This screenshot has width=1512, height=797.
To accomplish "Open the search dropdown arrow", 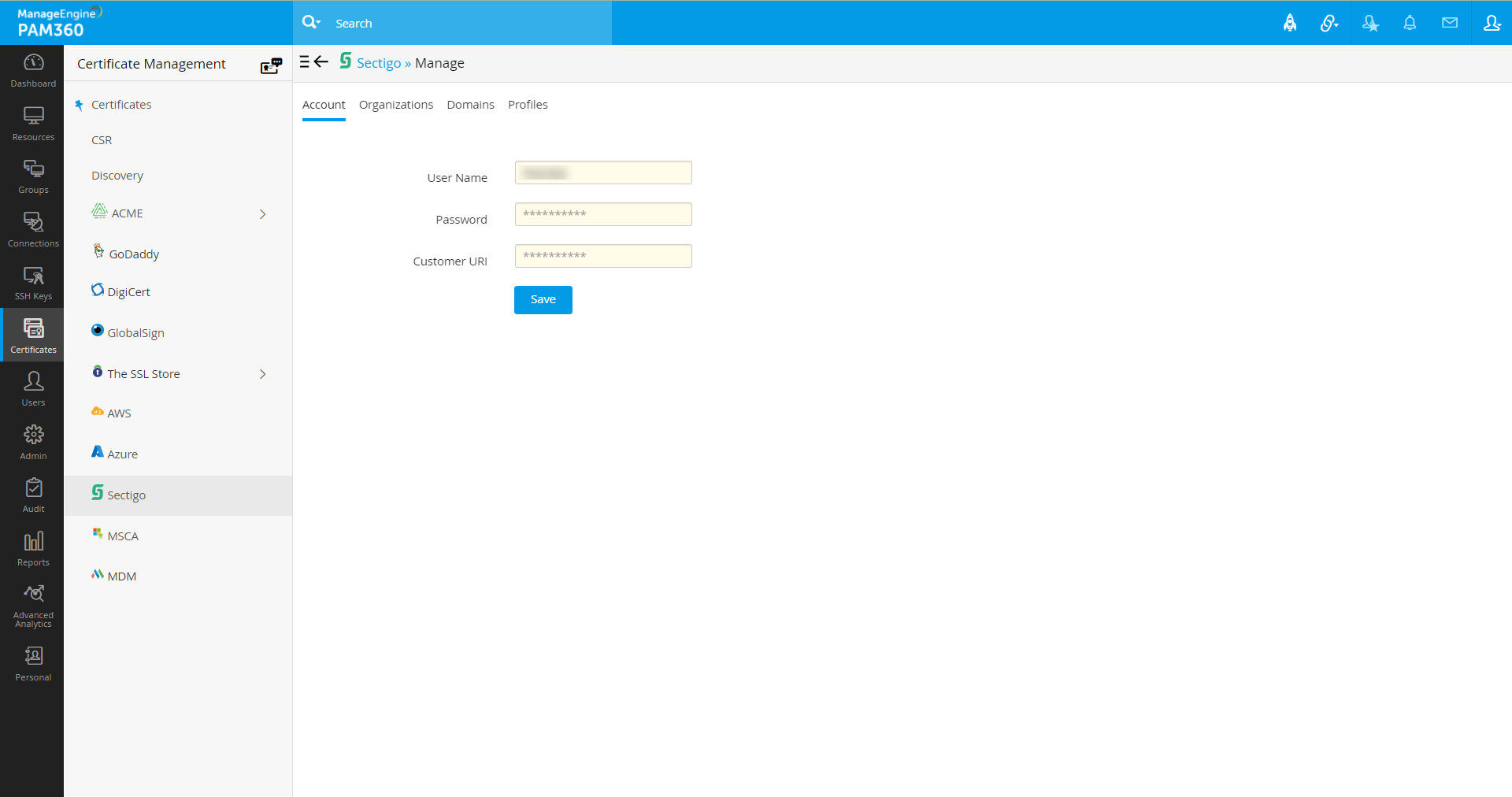I will click(319, 23).
